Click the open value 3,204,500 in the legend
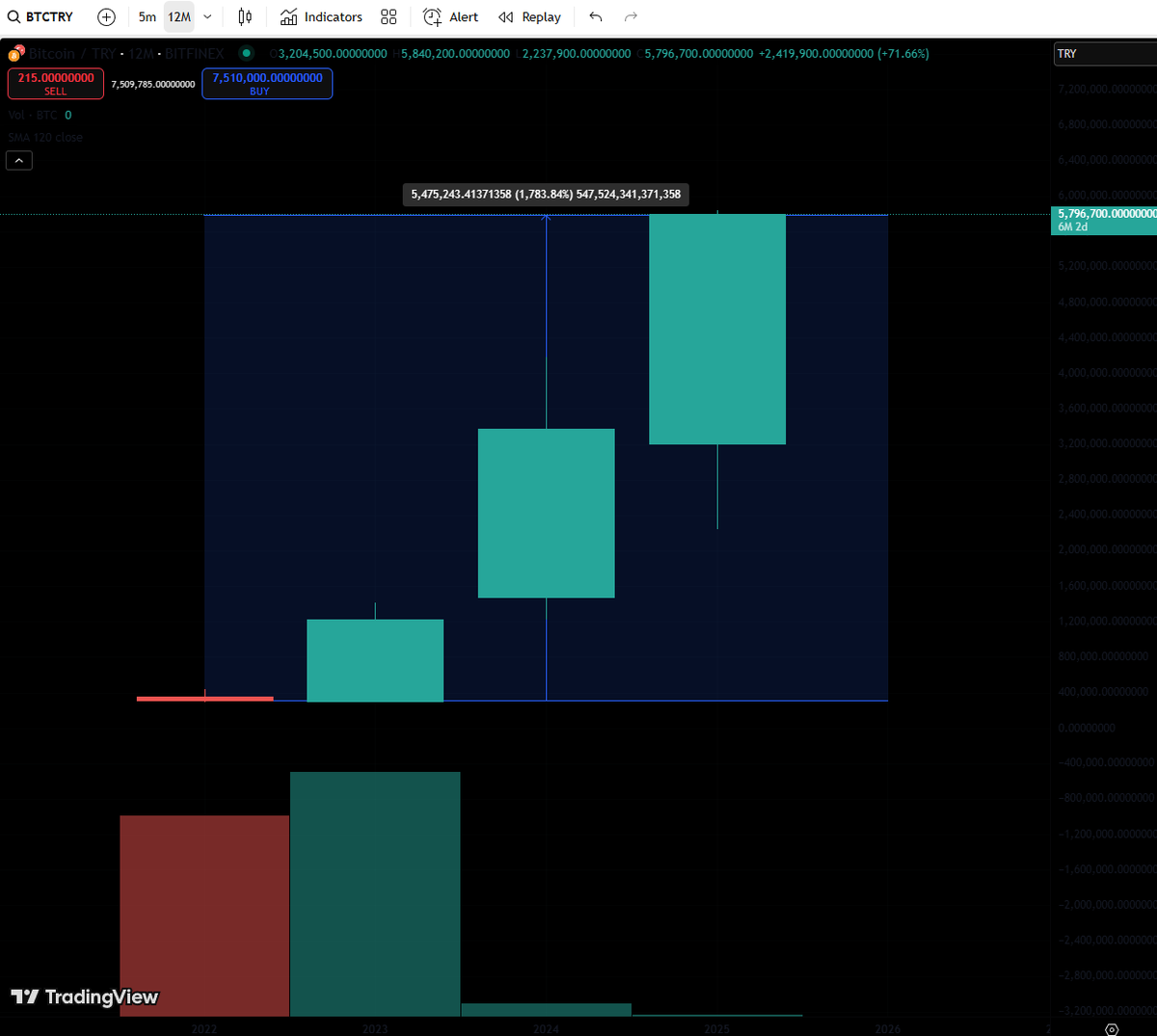The image size is (1157, 1036). 333,54
